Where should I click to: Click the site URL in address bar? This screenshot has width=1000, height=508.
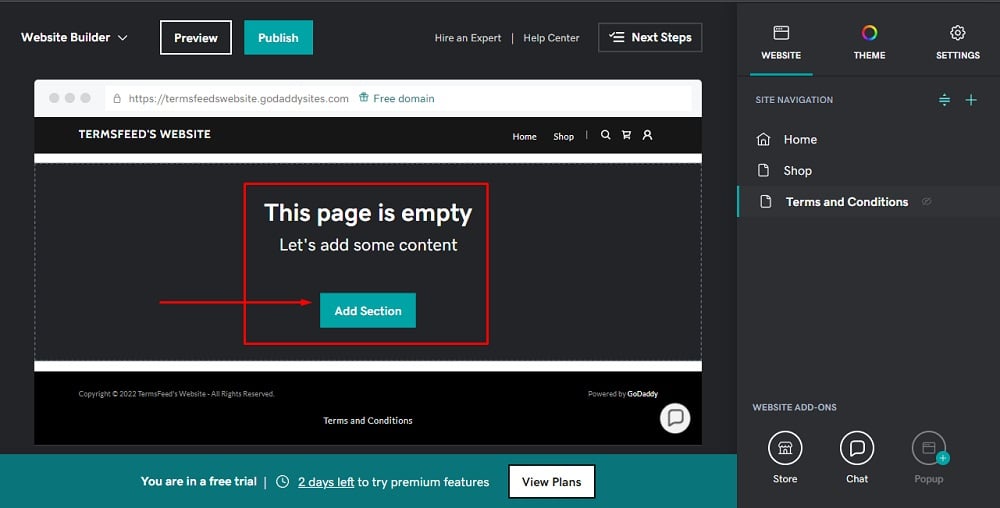[239, 99]
